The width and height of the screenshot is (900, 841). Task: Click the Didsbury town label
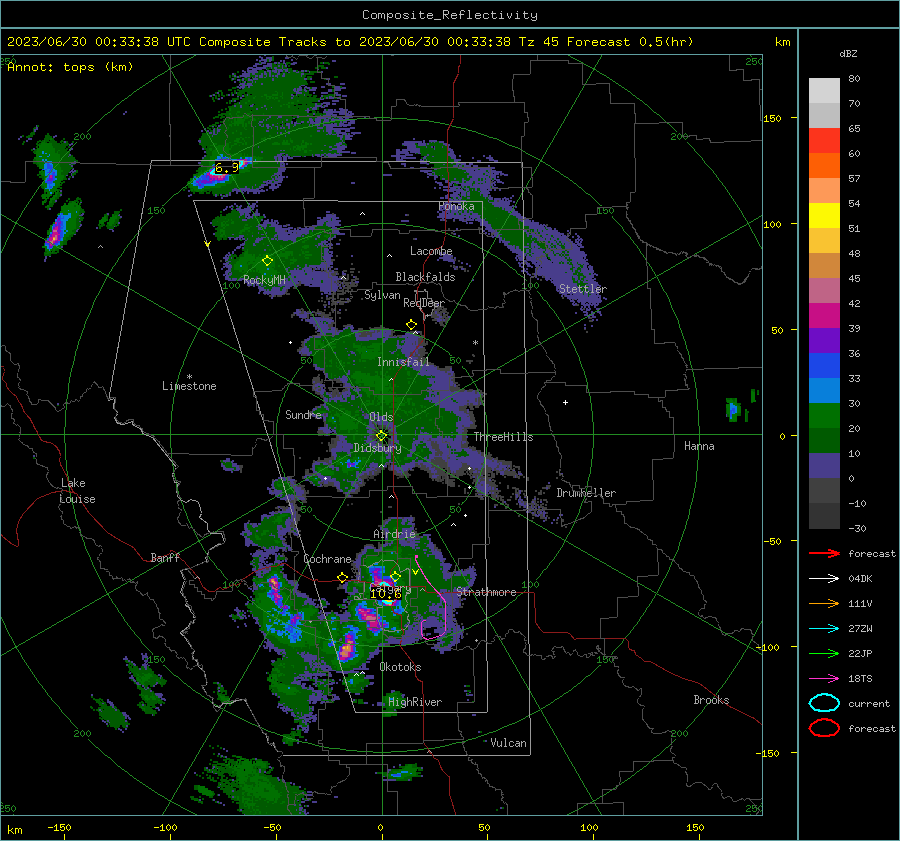click(x=377, y=448)
